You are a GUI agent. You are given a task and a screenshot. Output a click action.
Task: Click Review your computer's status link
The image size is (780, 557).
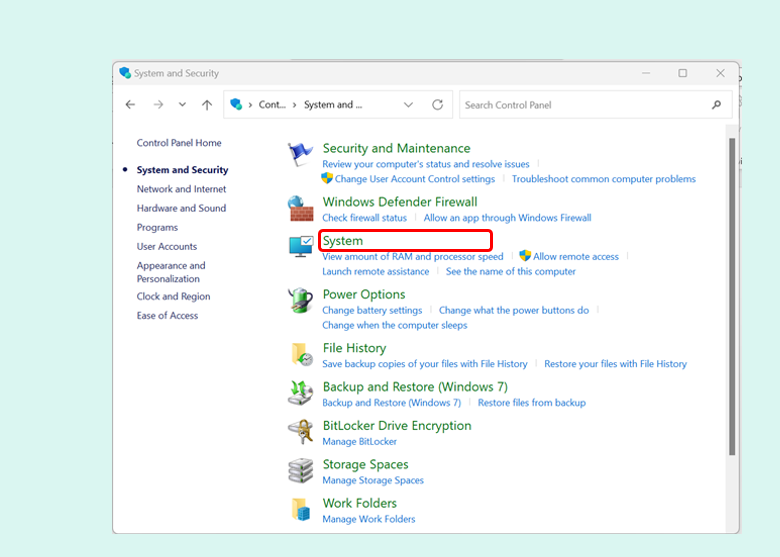(x=426, y=164)
